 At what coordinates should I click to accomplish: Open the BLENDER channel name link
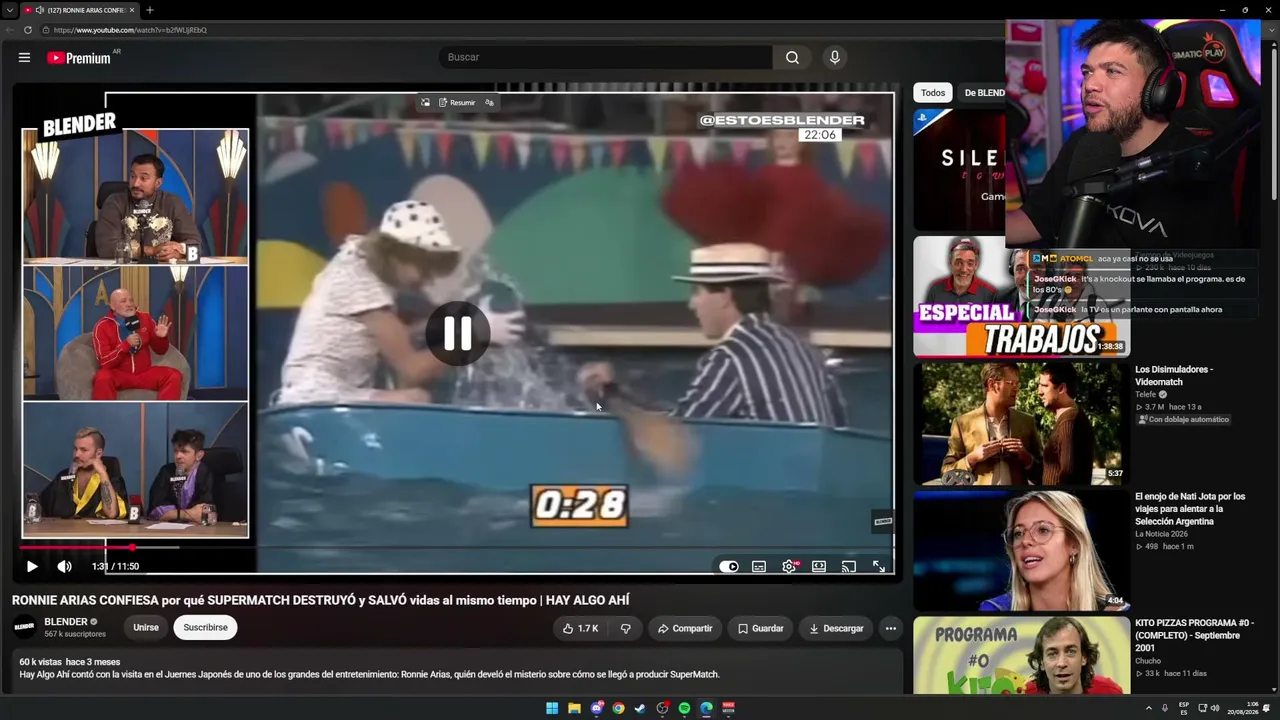66,621
